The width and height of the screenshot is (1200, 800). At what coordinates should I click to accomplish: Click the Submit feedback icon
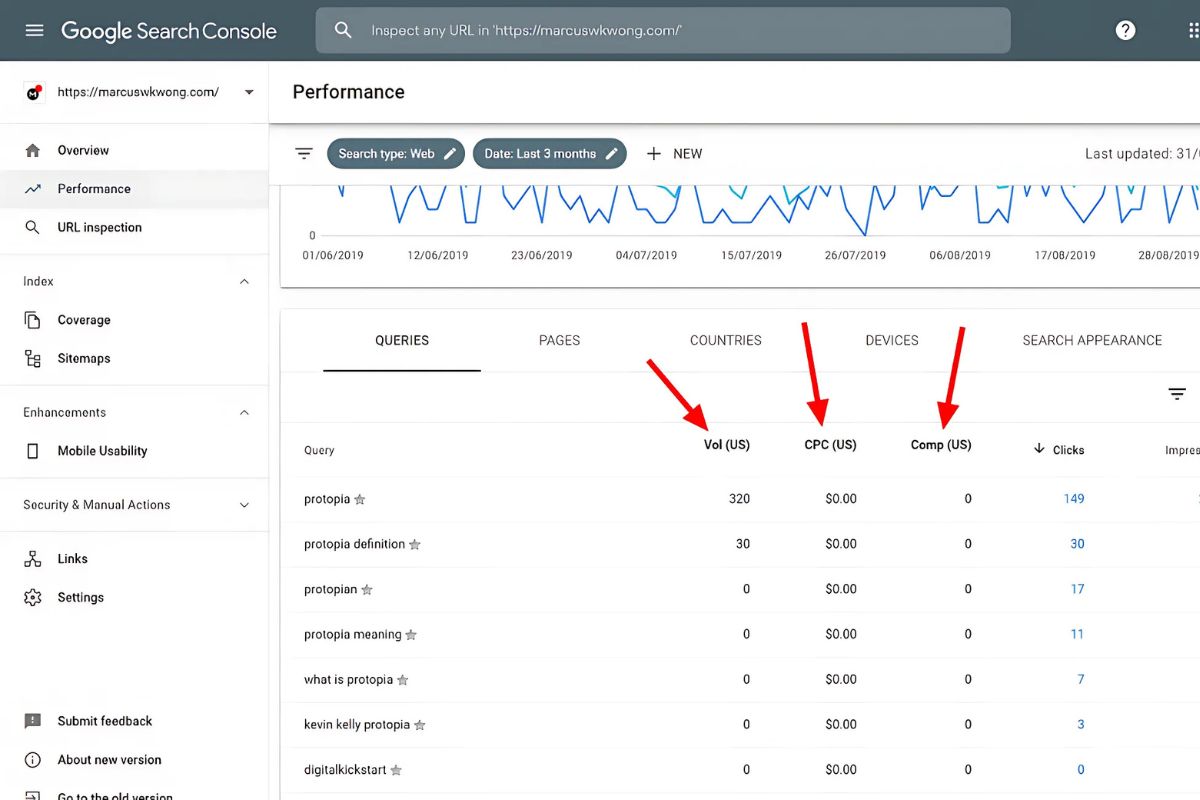(33, 721)
